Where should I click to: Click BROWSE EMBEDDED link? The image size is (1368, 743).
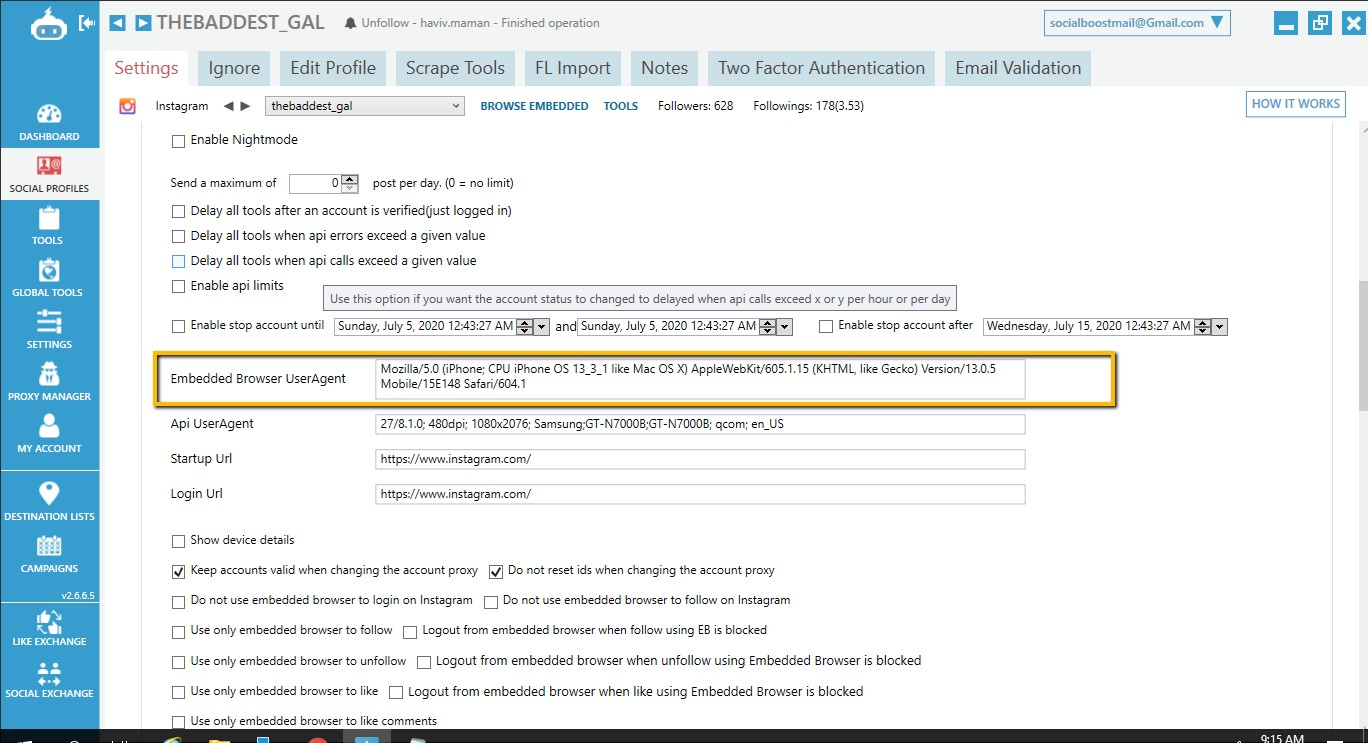tap(534, 106)
